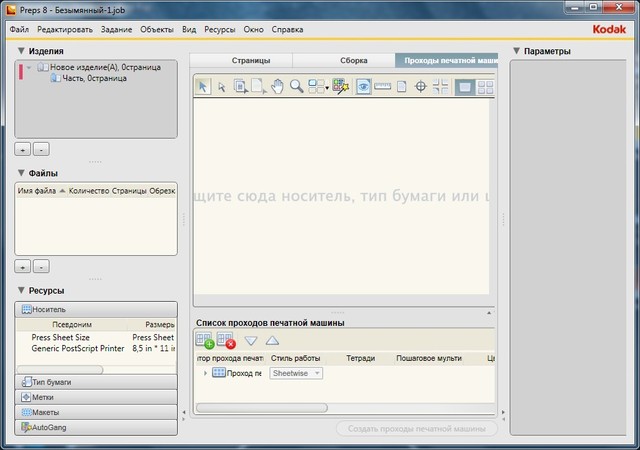This screenshot has width=640, height=450.
Task: Click the crosshair marks icon in toolbar
Action: click(421, 87)
